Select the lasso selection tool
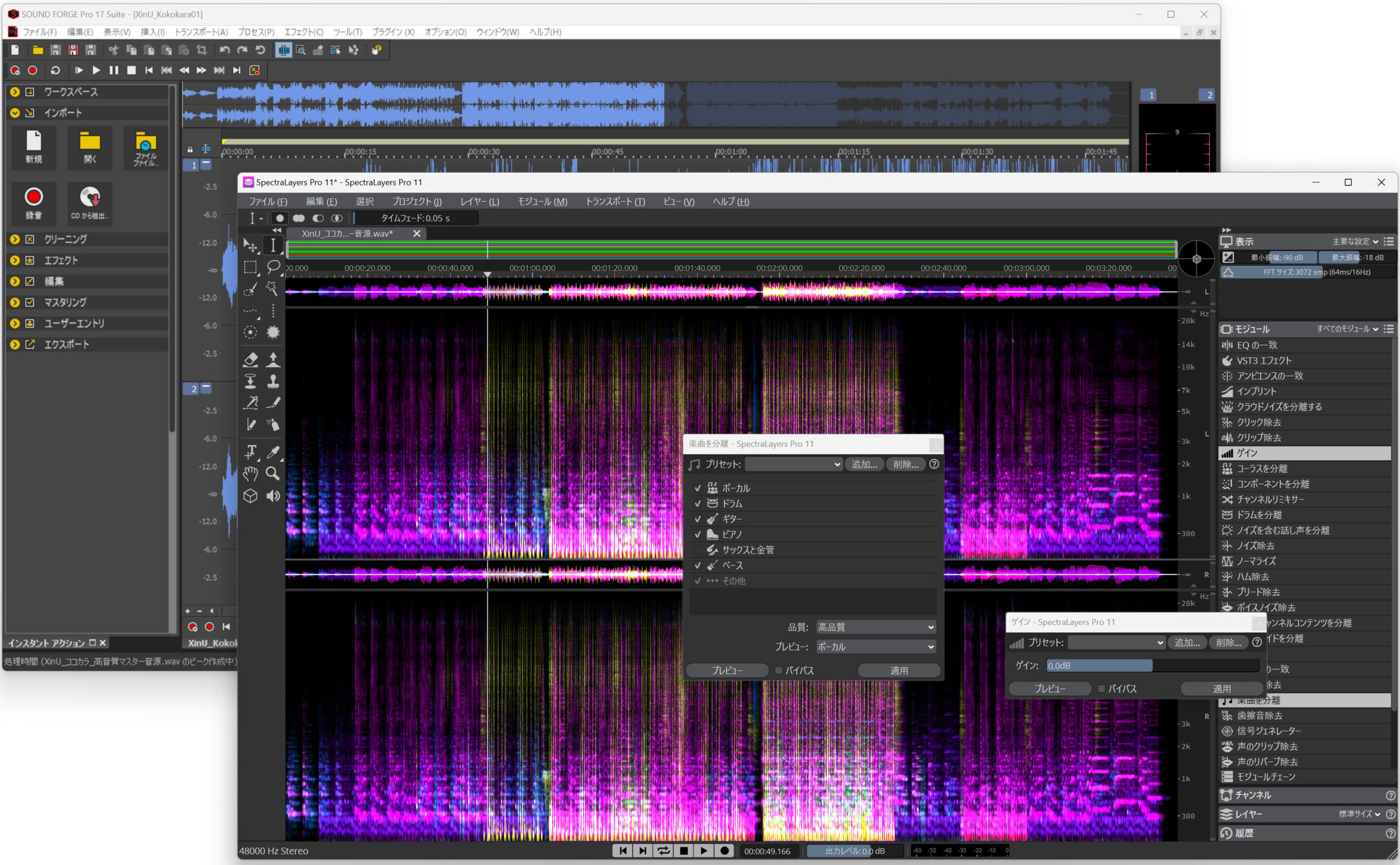 click(x=273, y=267)
